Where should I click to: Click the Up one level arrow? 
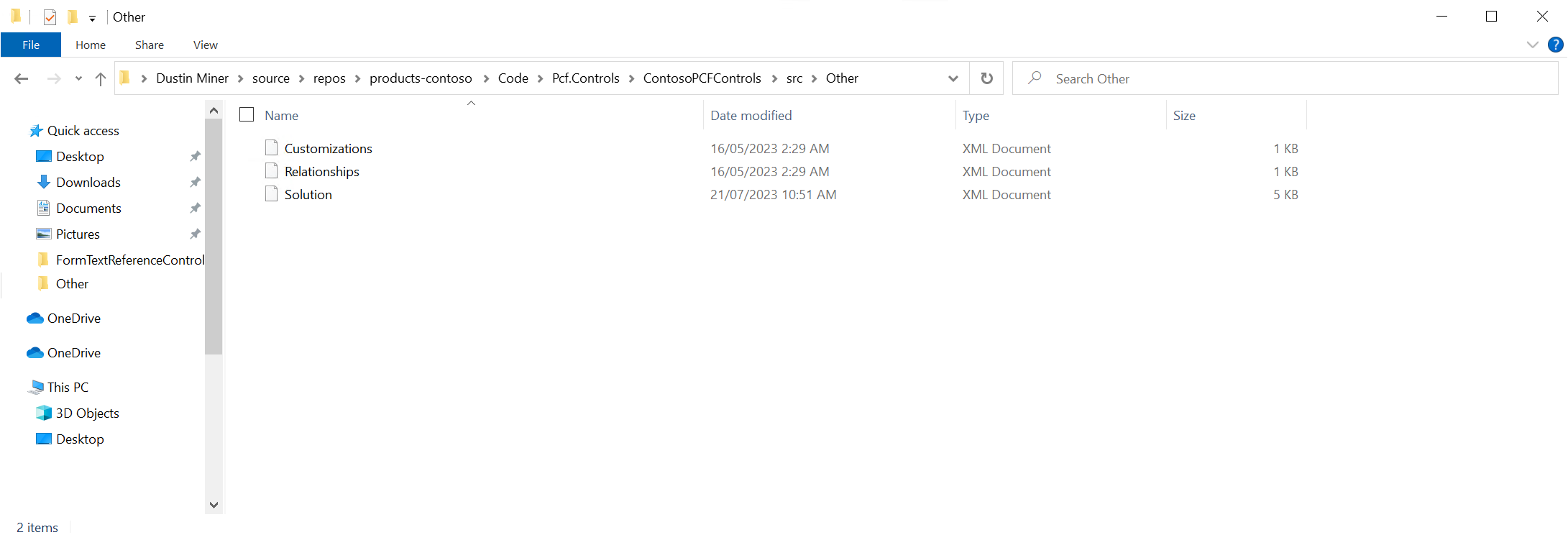(x=101, y=79)
